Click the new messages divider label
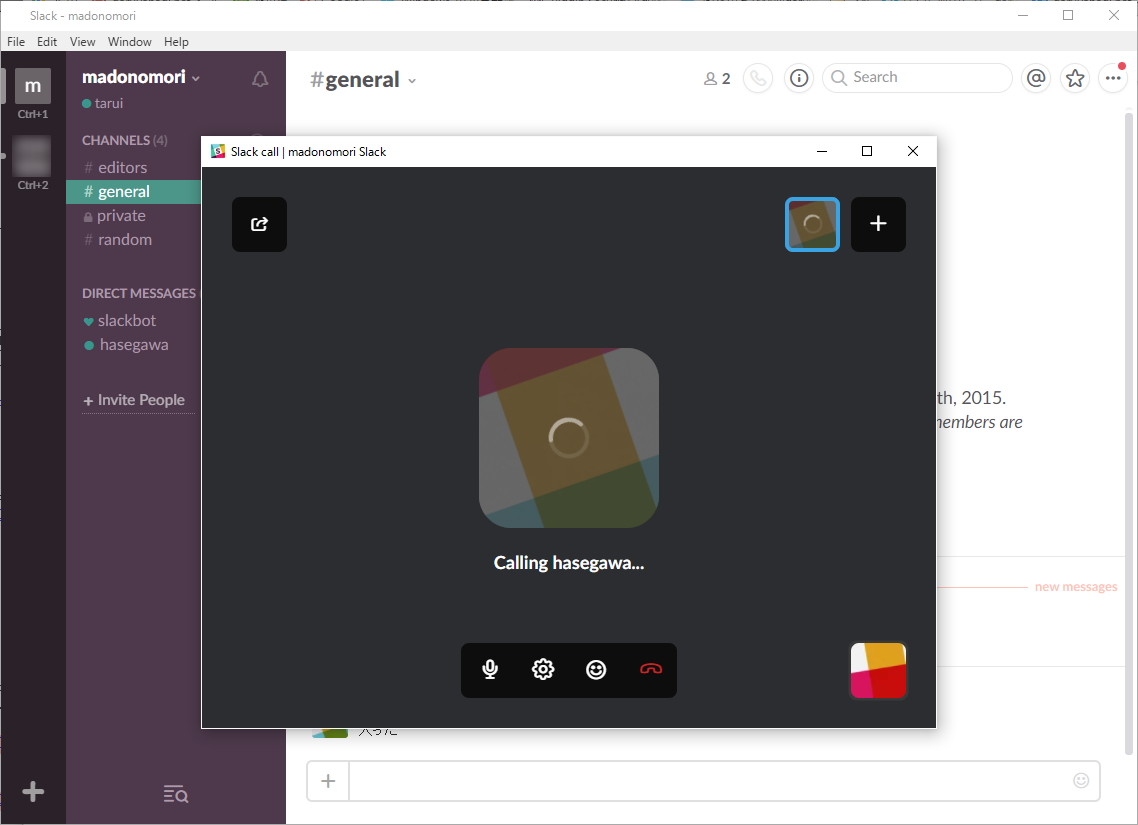 (x=1076, y=586)
